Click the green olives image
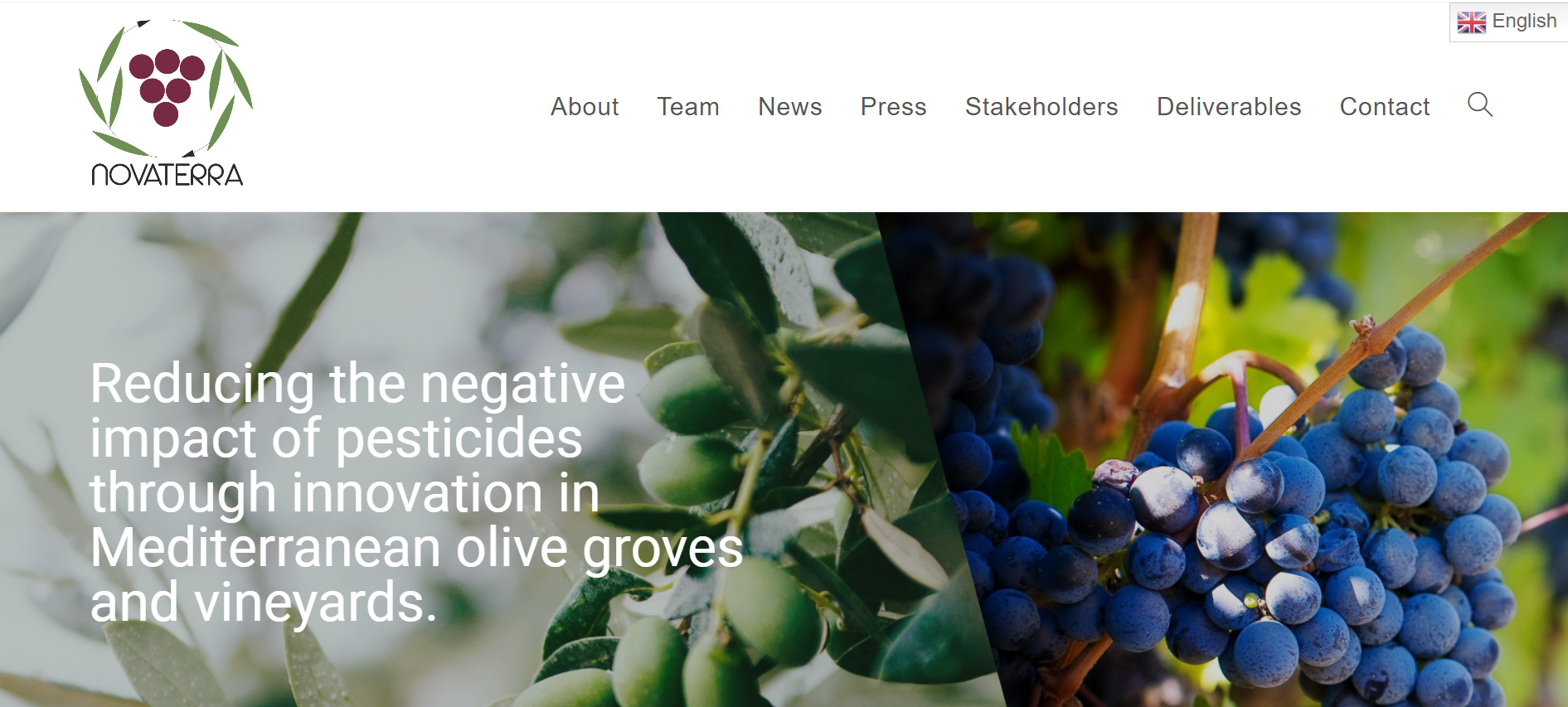The image size is (1568, 707). 730,514
